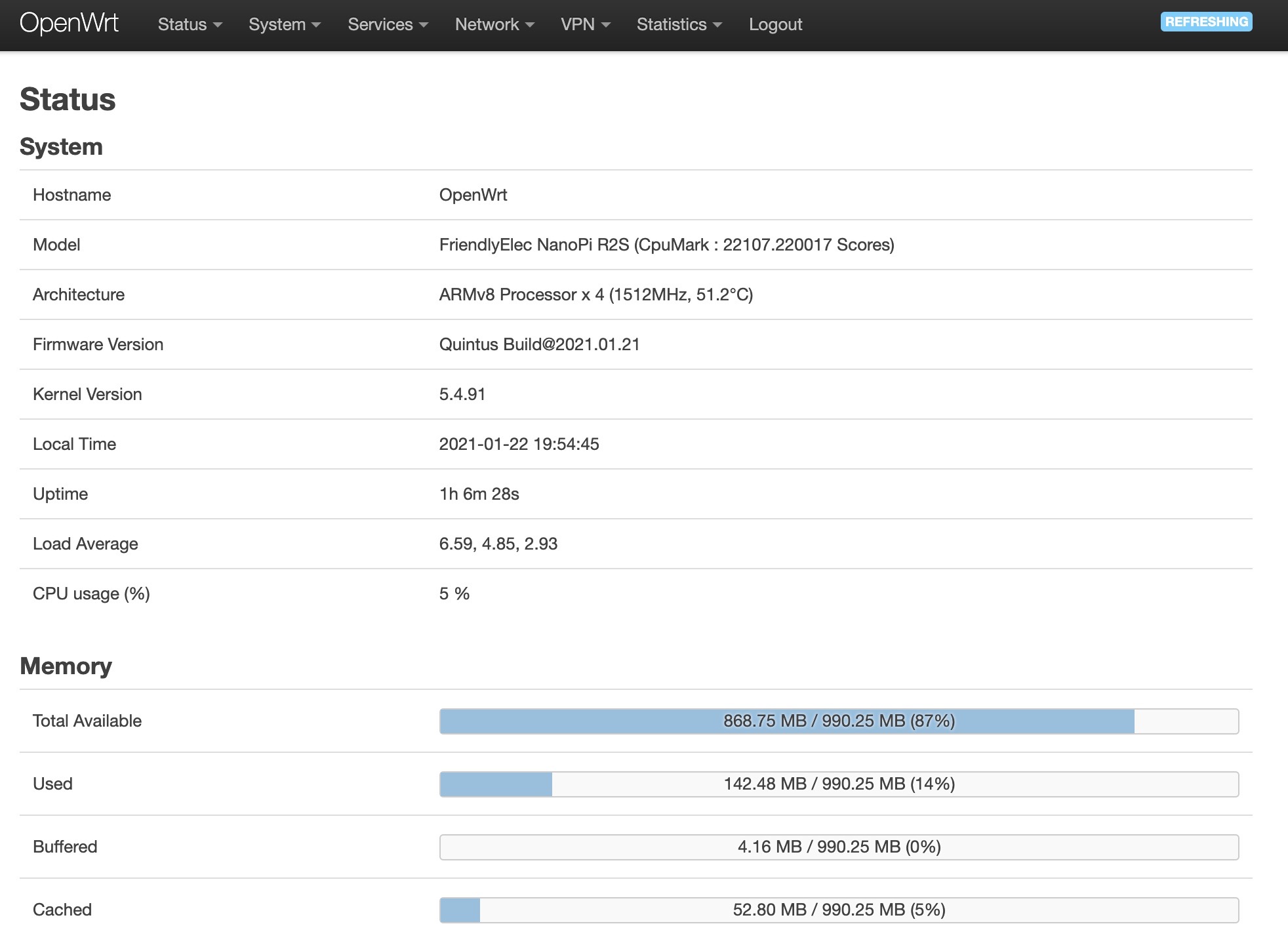The image size is (1288, 947).
Task: Click the Load Average values
Action: pos(498,544)
